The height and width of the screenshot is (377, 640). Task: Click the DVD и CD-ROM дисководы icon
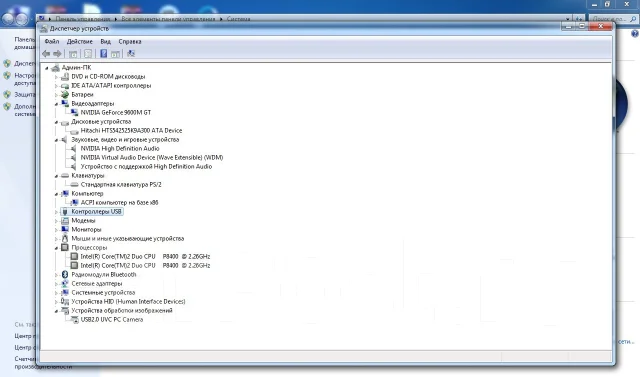click(x=65, y=77)
